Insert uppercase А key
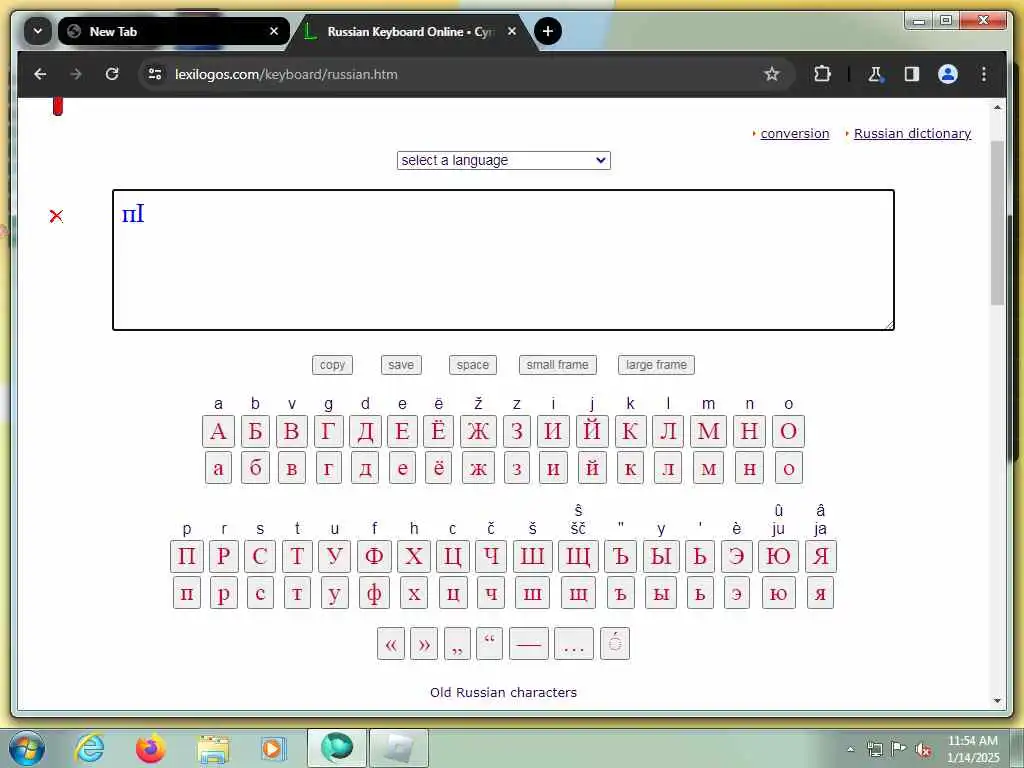The height and width of the screenshot is (768, 1024). [218, 431]
